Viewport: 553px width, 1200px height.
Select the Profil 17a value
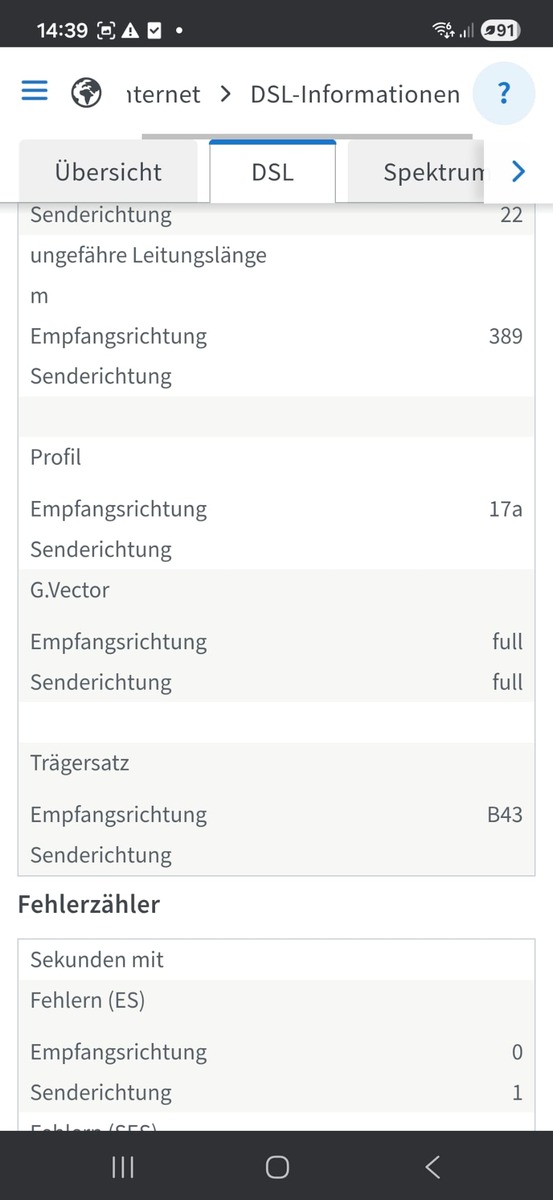point(505,508)
